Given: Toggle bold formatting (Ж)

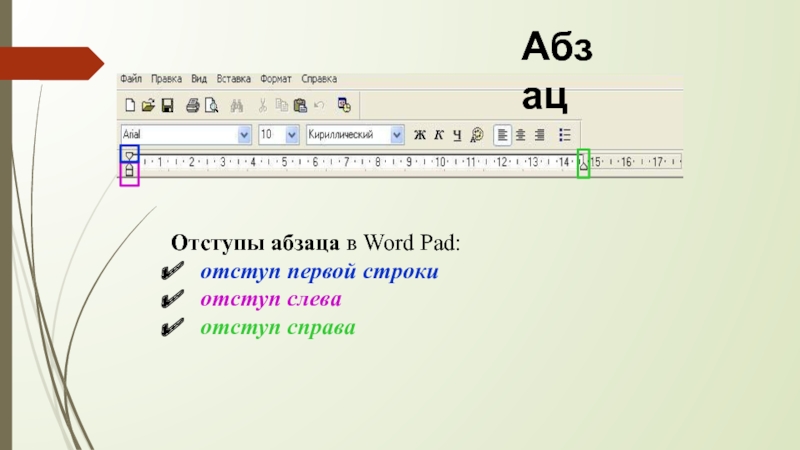Looking at the screenshot, I should (420, 134).
